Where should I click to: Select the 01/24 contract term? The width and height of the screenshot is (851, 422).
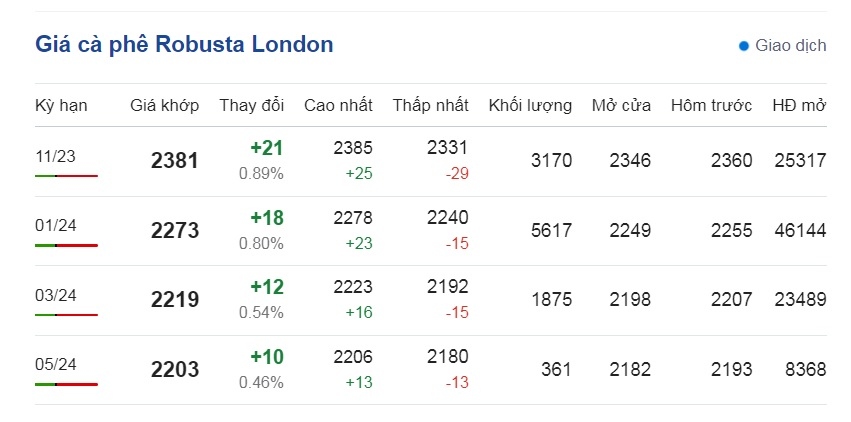[55, 226]
